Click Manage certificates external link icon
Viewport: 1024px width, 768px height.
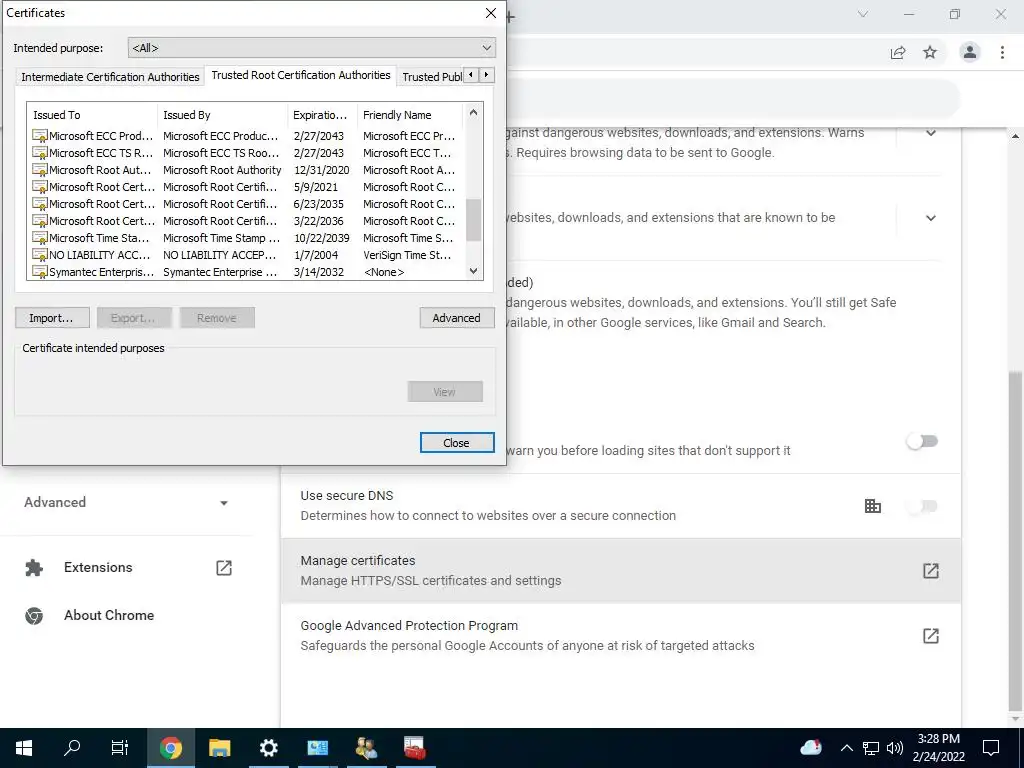tap(931, 571)
